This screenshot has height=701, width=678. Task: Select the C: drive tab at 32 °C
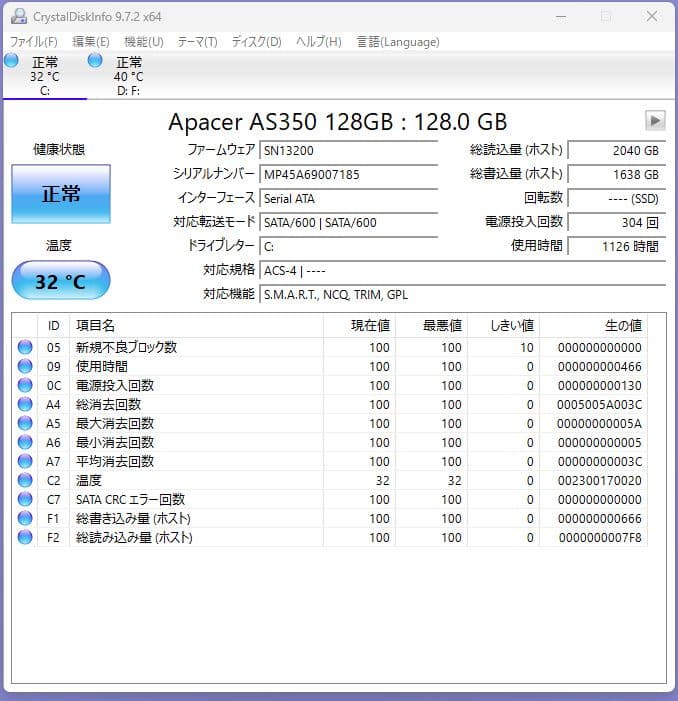coord(45,76)
